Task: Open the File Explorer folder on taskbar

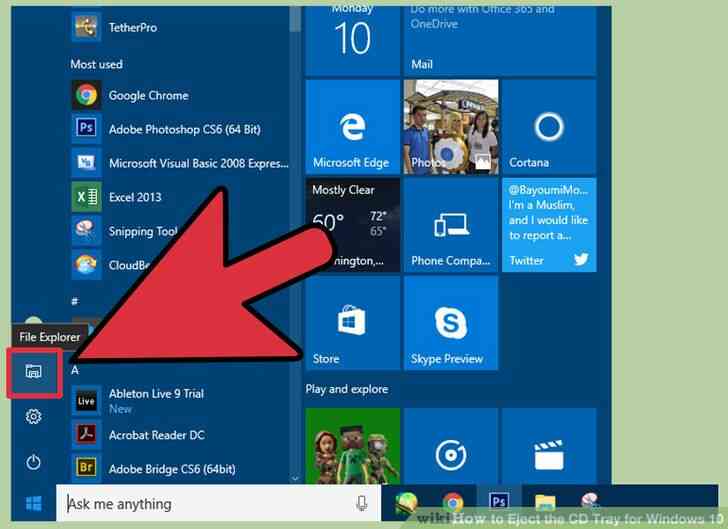Action: point(545,503)
